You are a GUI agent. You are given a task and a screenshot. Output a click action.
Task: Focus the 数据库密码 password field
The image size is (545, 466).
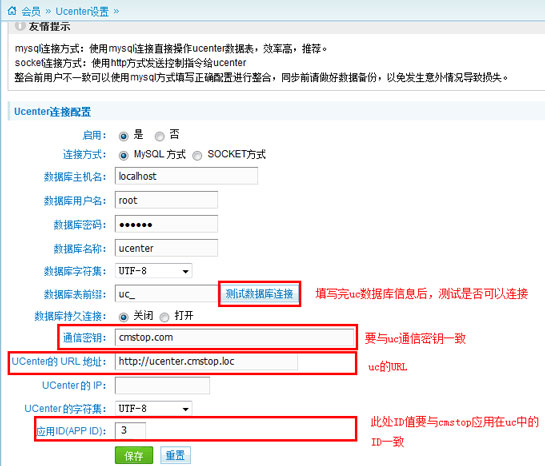click(x=166, y=224)
